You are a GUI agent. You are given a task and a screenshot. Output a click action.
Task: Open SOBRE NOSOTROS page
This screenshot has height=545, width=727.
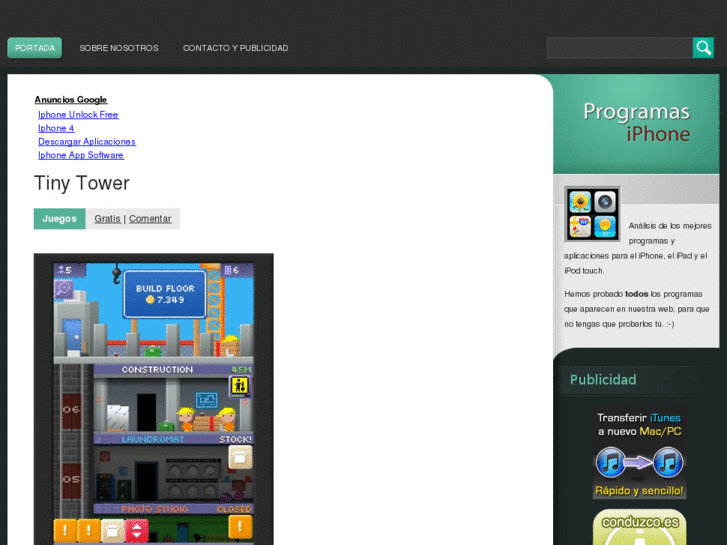(x=119, y=48)
